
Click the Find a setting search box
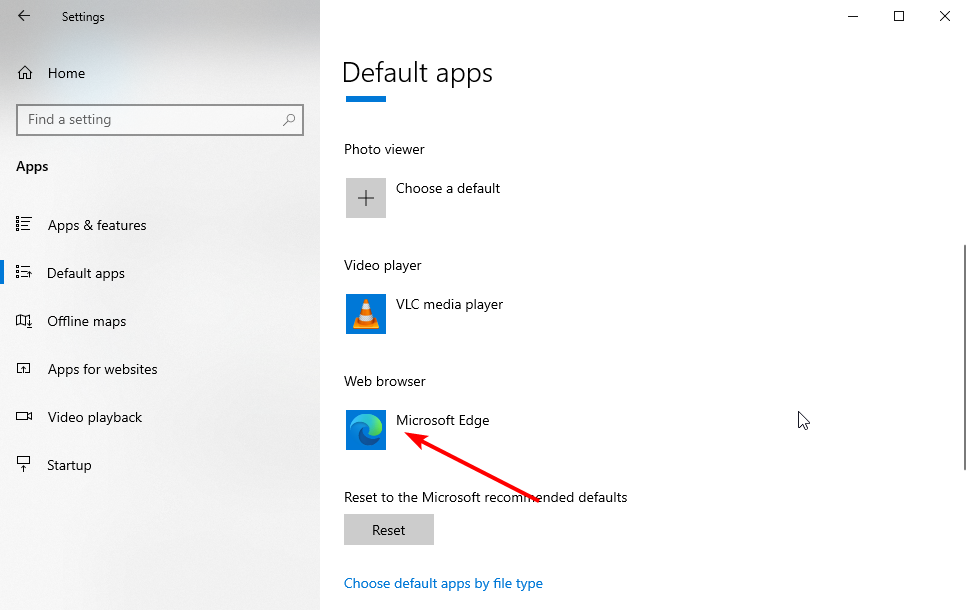click(x=160, y=120)
